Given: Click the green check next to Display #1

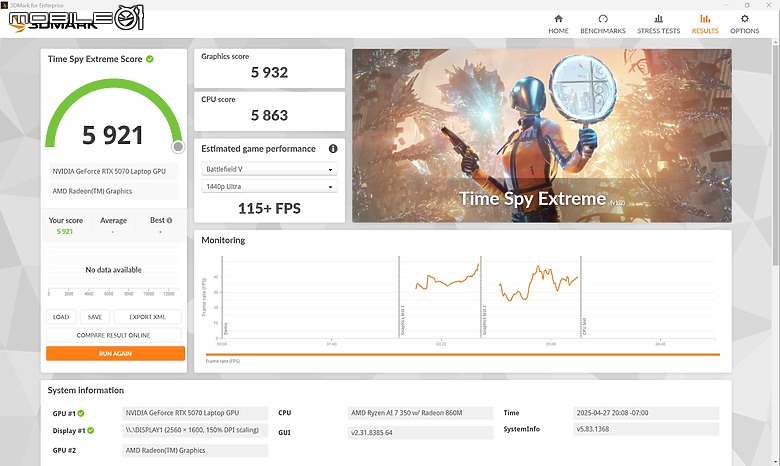Looking at the screenshot, I should click(91, 431).
